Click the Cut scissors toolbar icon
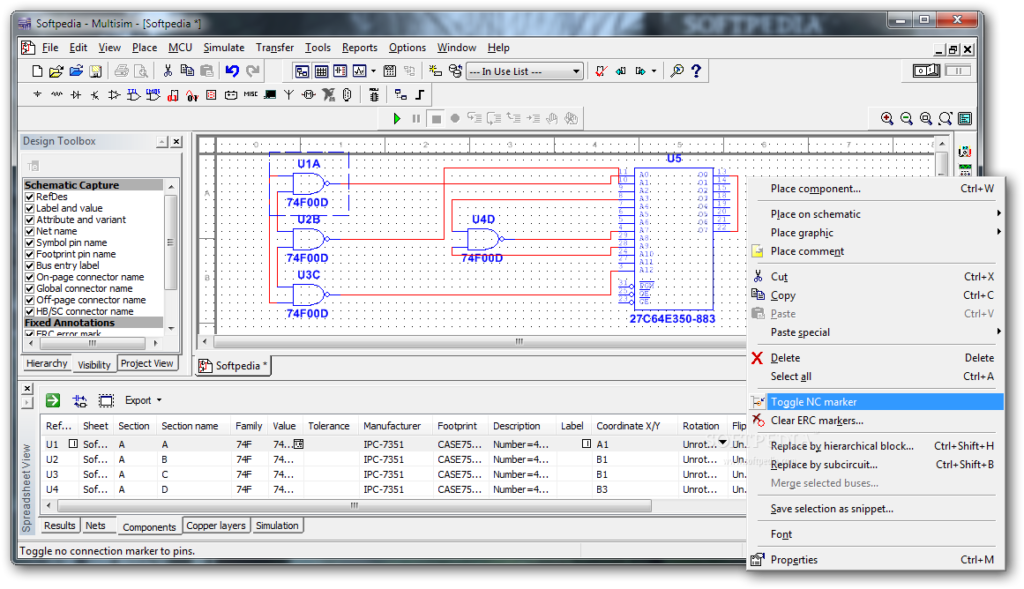This screenshot has width=1024, height=589. point(168,71)
